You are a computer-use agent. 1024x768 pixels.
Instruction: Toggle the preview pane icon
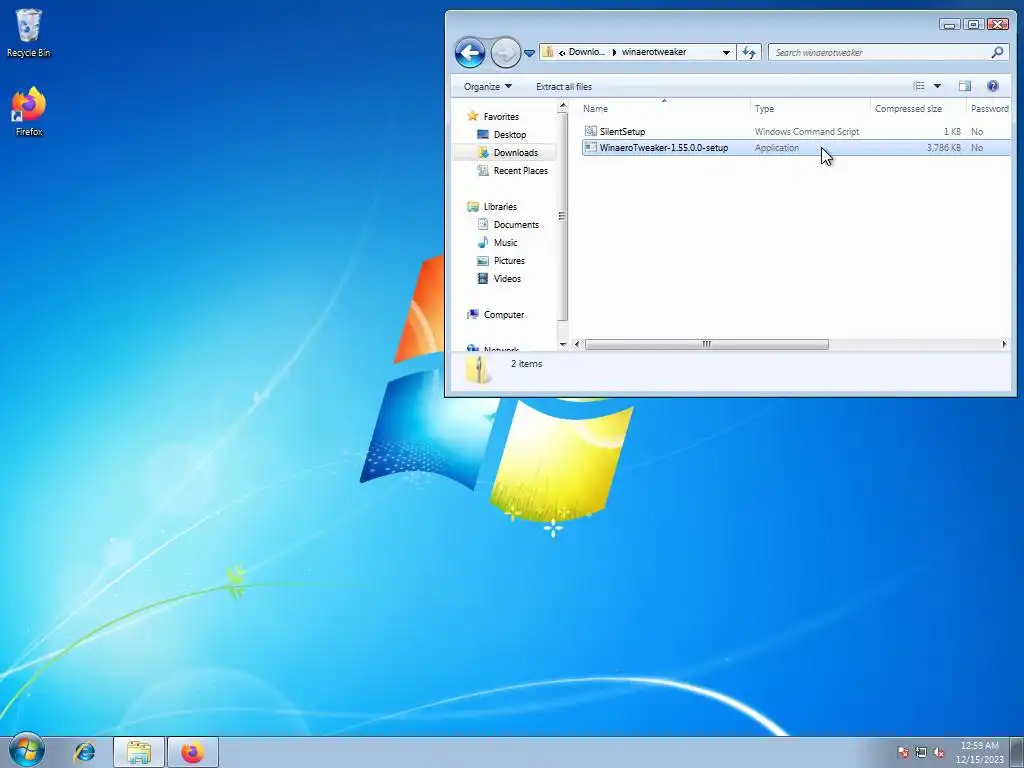point(965,86)
